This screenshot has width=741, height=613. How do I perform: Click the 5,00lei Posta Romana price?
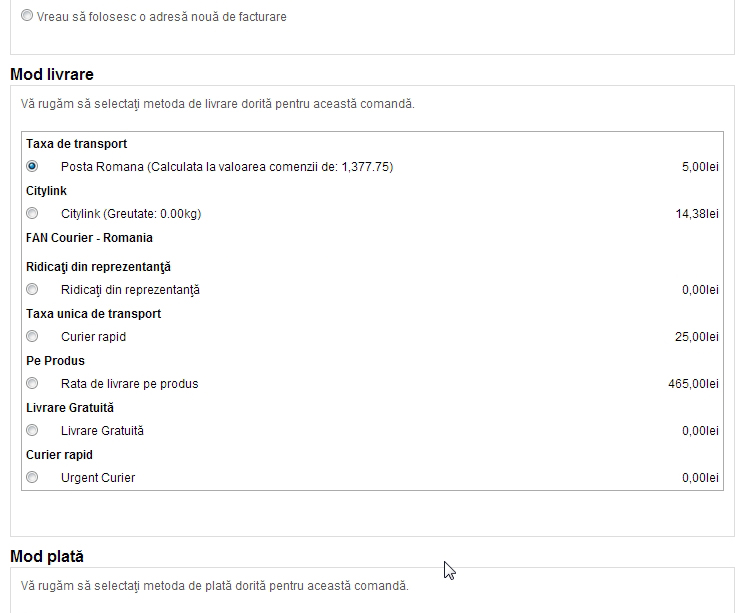click(699, 167)
